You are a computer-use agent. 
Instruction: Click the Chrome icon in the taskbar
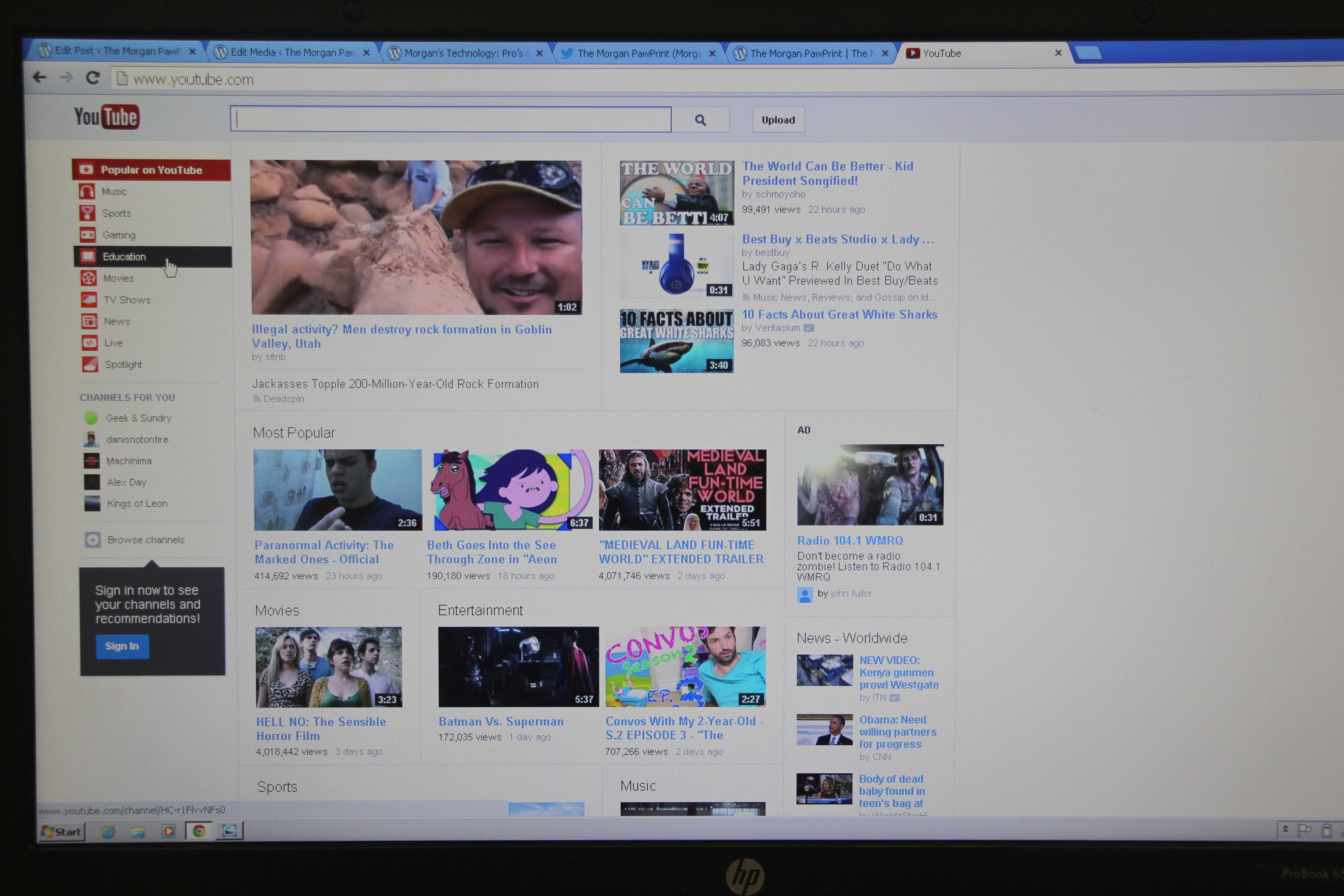point(199,831)
